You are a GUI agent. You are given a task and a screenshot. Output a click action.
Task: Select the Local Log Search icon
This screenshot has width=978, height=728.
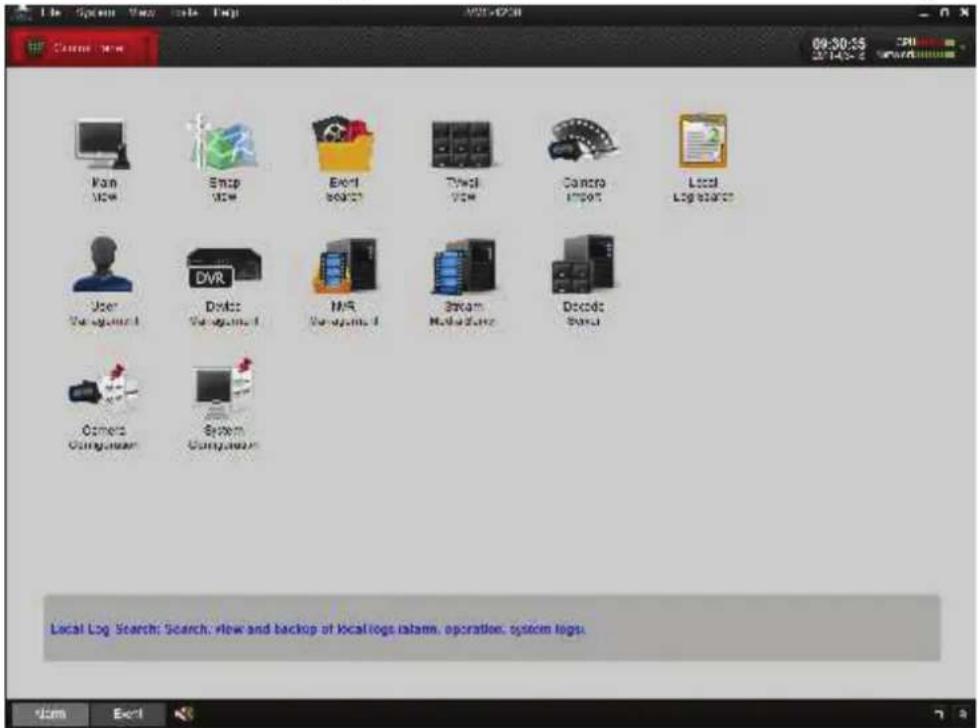click(702, 141)
